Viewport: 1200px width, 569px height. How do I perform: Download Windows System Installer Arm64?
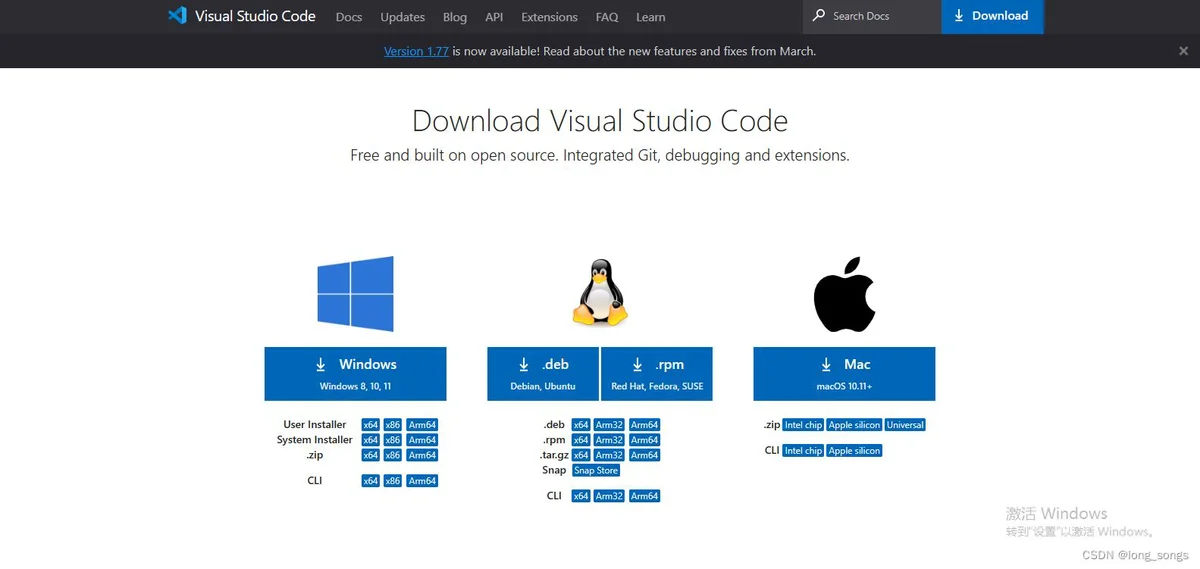tap(423, 440)
